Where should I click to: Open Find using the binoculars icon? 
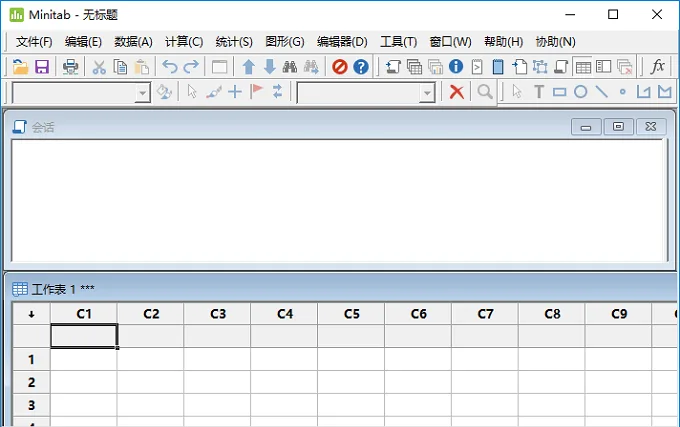[290, 67]
